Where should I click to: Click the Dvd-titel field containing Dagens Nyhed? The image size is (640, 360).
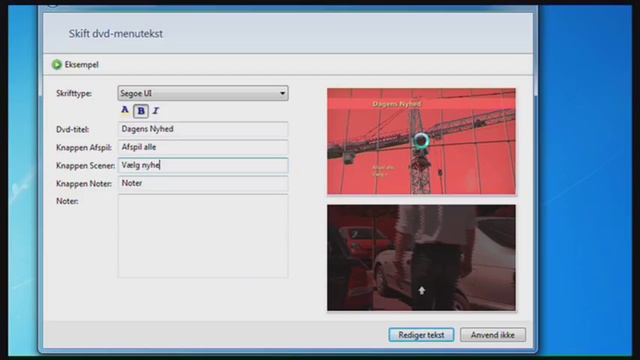[x=203, y=129]
